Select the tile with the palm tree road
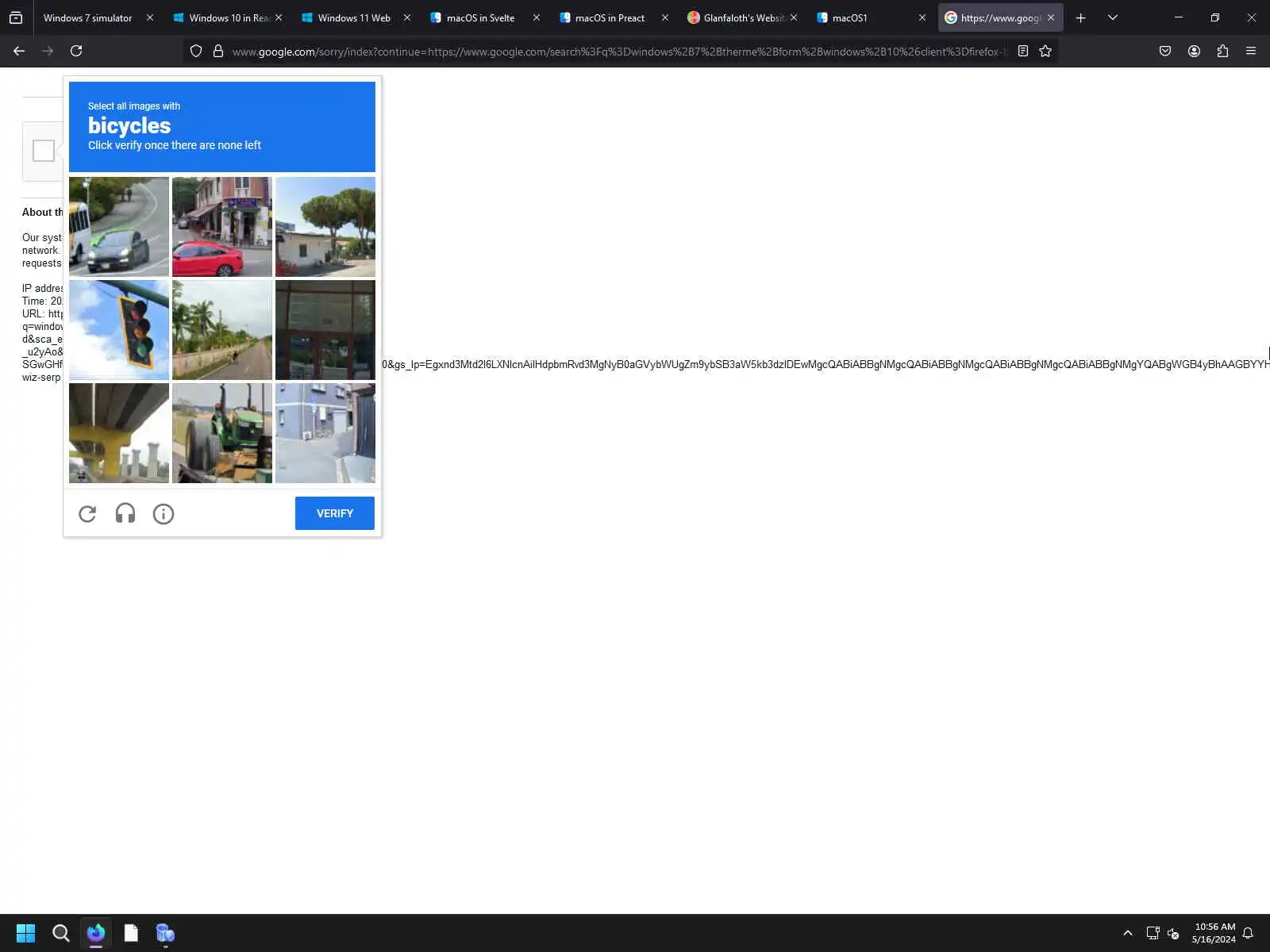The height and width of the screenshot is (952, 1270). (222, 330)
